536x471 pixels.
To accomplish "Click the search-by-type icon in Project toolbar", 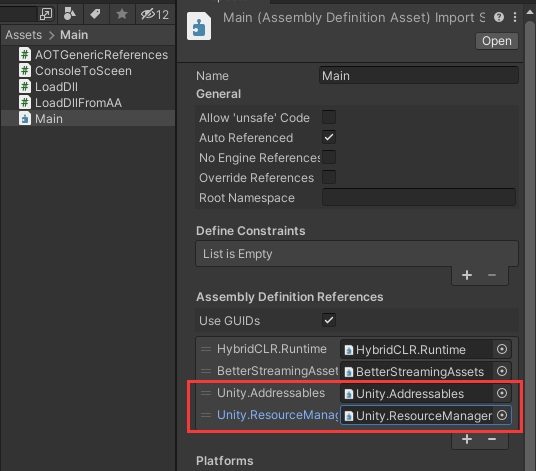I will pos(70,14).
